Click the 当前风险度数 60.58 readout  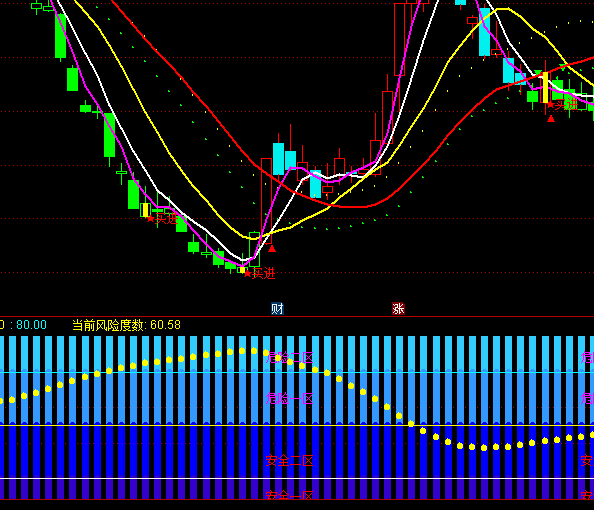(126, 325)
